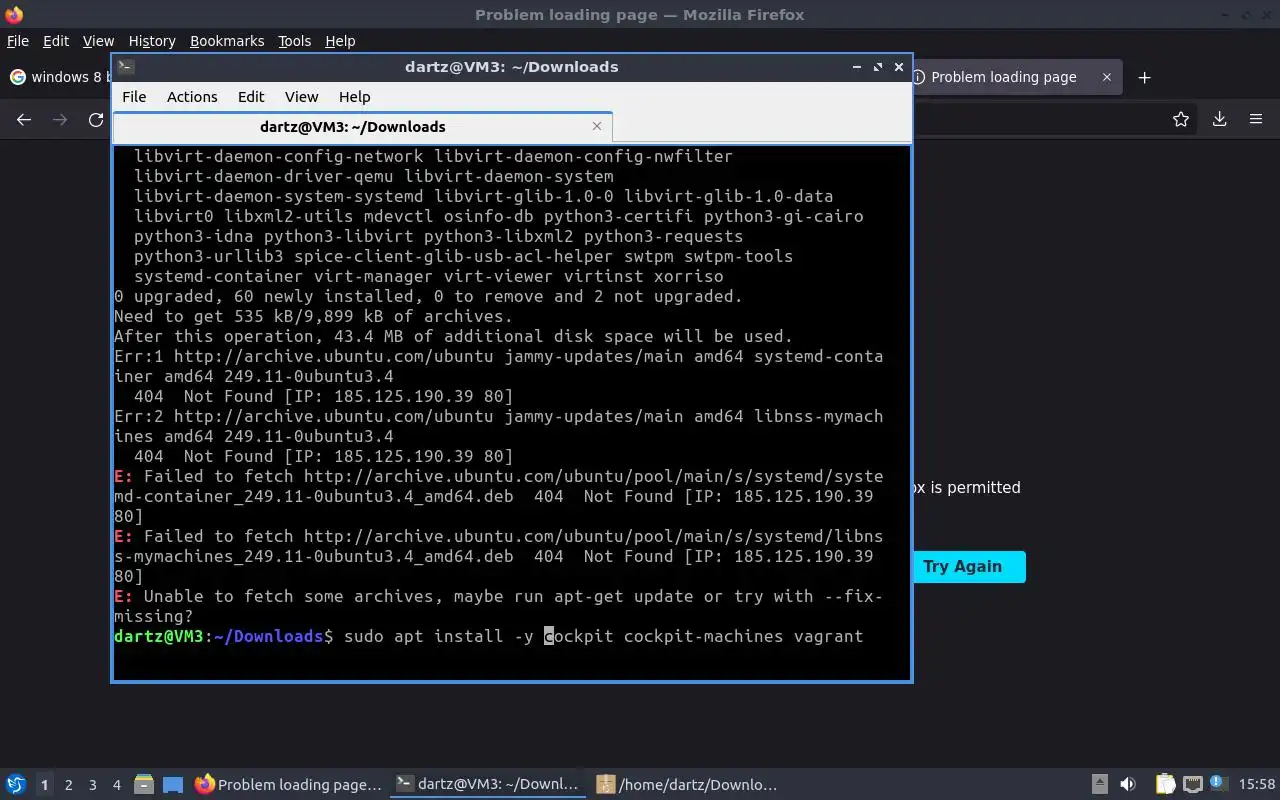Click the Firefox logo in title bar
Image resolution: width=1280 pixels, height=800 pixels.
(14, 15)
